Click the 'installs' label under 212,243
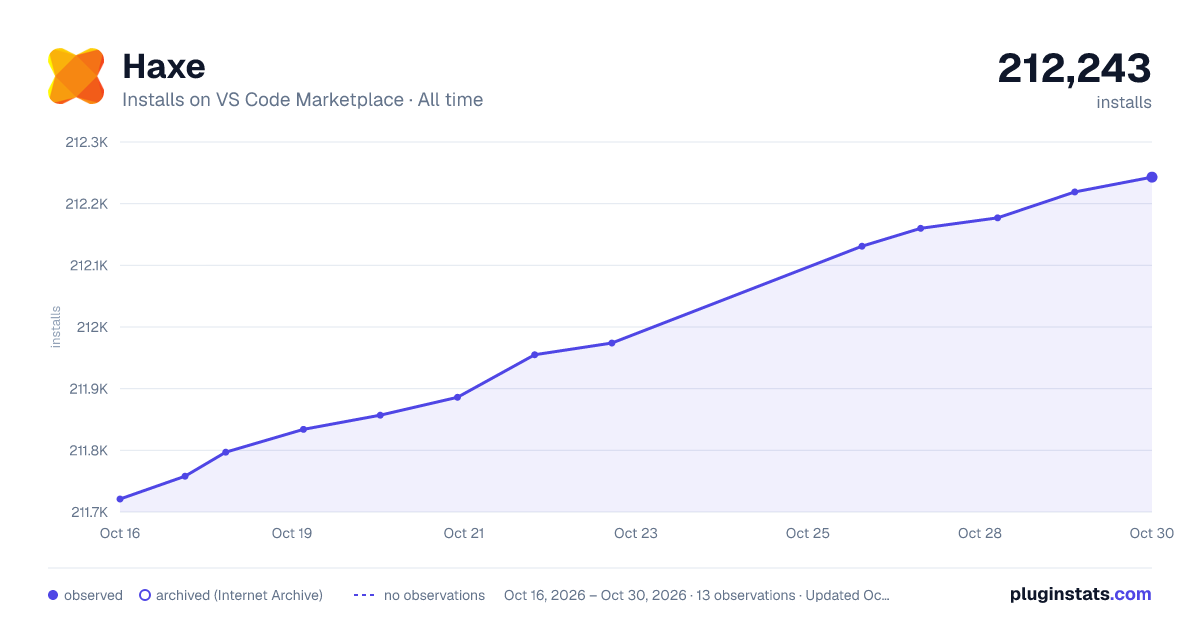Viewport: 1200px width, 630px height. click(1124, 102)
